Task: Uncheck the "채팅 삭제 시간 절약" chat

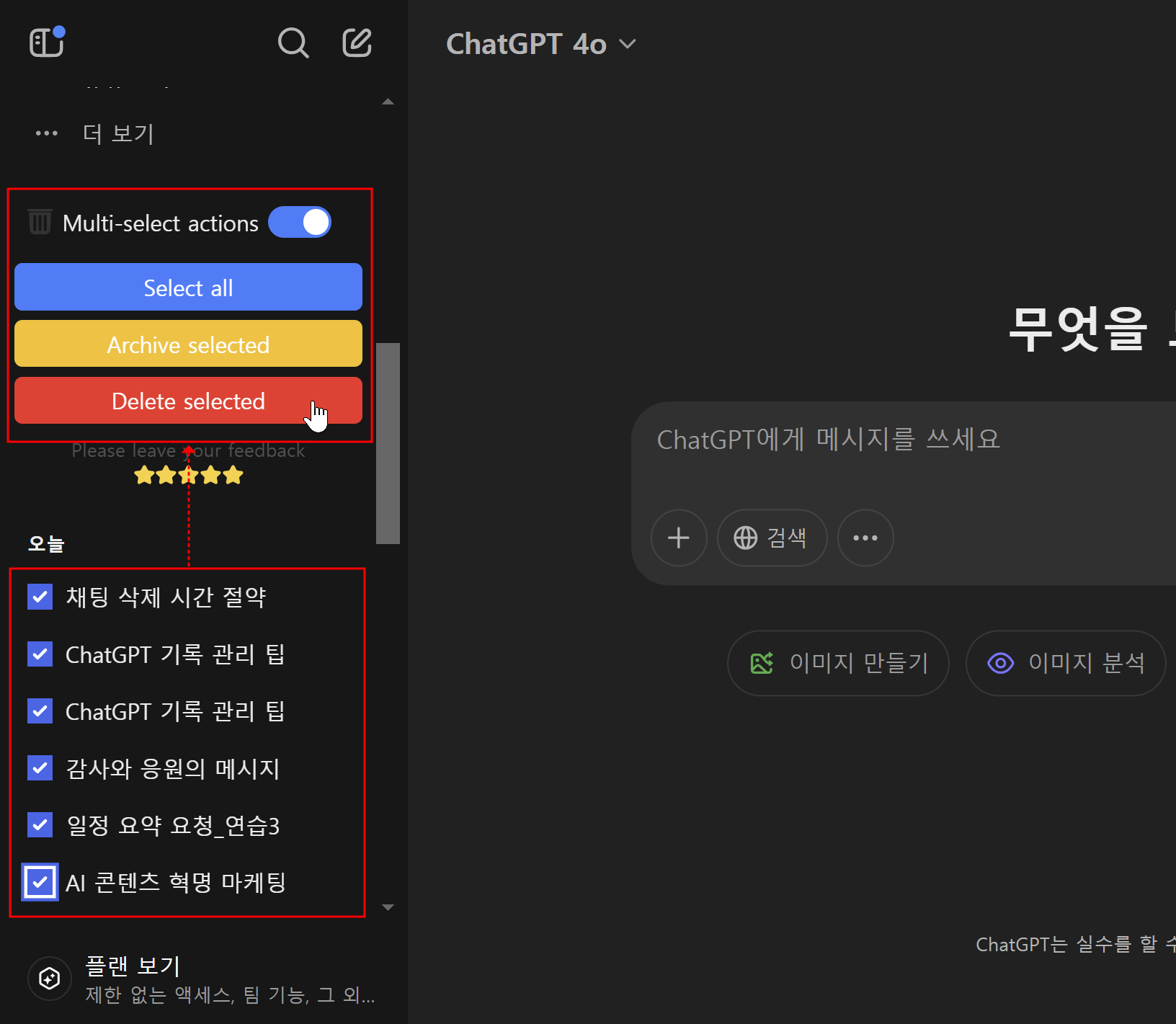Action: [x=40, y=596]
